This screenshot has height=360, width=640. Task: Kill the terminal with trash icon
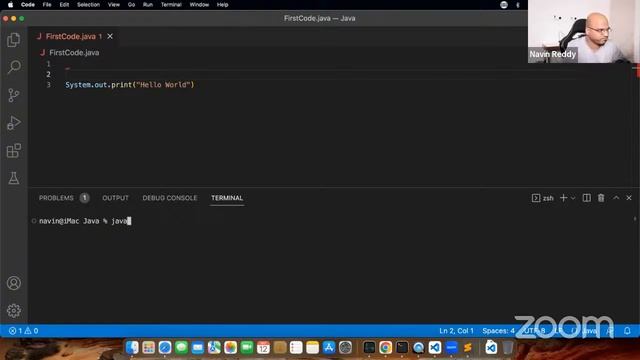click(601, 198)
